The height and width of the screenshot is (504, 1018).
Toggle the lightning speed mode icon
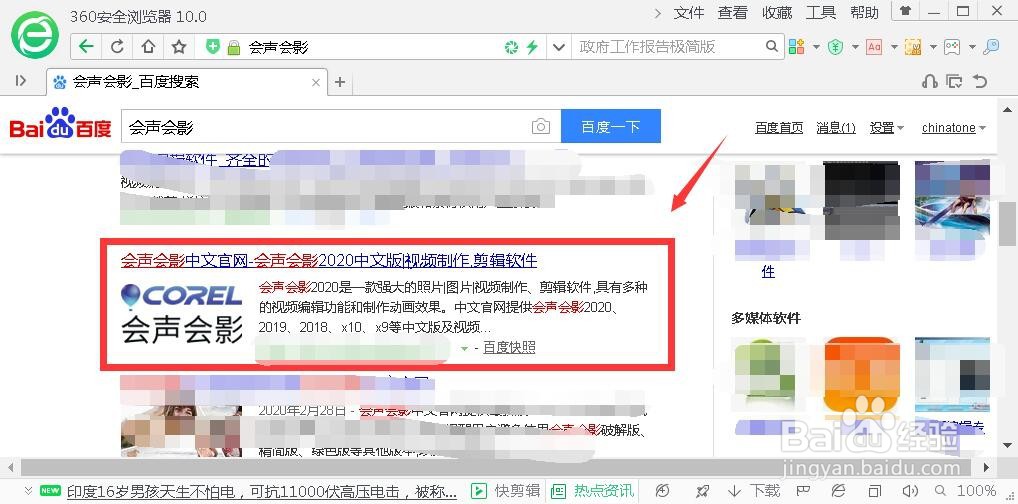[532, 47]
